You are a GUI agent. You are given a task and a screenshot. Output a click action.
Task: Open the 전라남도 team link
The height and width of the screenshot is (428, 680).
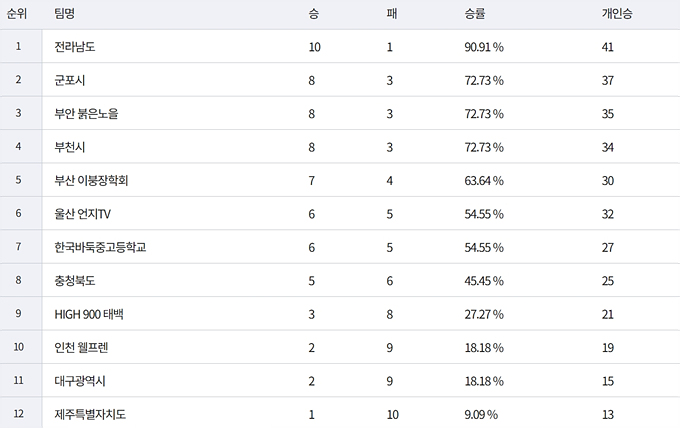(76, 46)
